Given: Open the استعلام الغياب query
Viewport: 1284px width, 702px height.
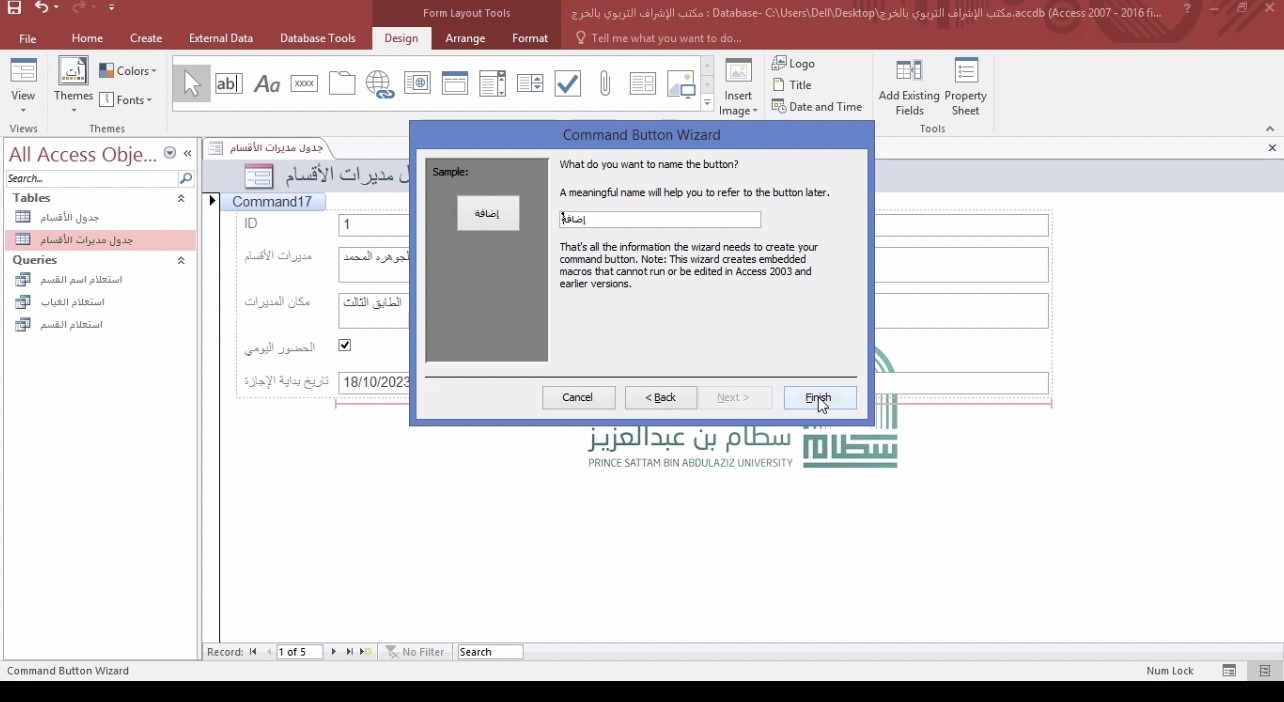Looking at the screenshot, I should [72, 302].
